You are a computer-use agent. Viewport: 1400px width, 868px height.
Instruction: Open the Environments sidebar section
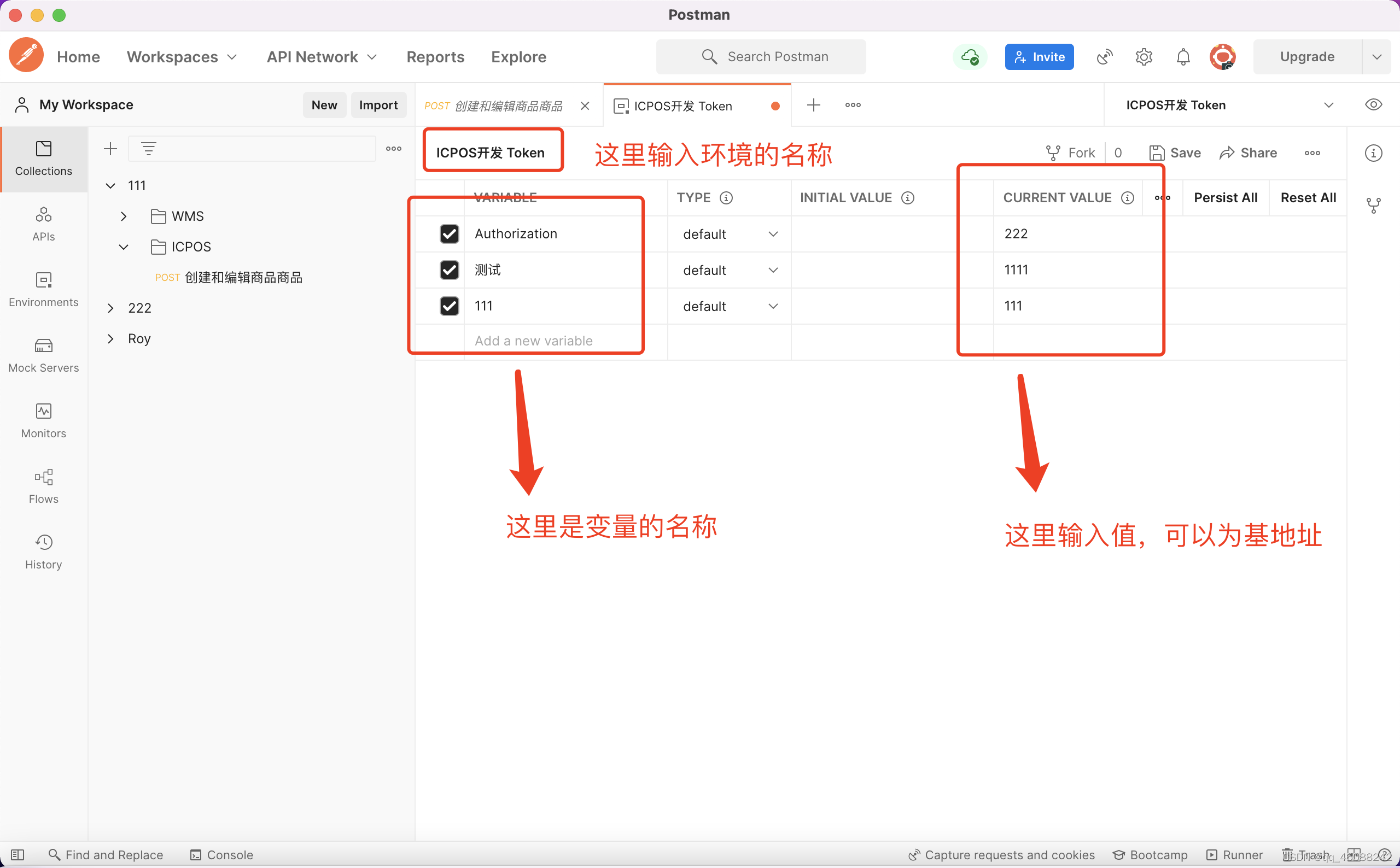click(x=43, y=289)
